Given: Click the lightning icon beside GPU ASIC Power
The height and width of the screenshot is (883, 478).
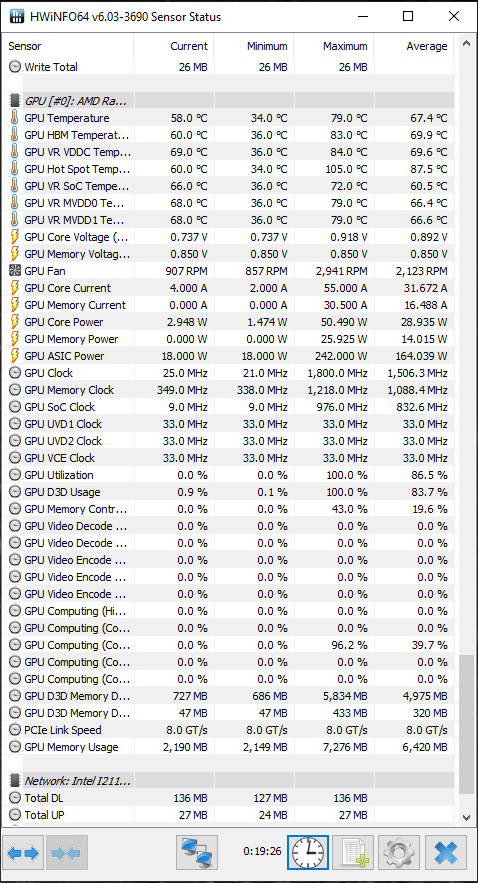Looking at the screenshot, I should pyautogui.click(x=15, y=356).
